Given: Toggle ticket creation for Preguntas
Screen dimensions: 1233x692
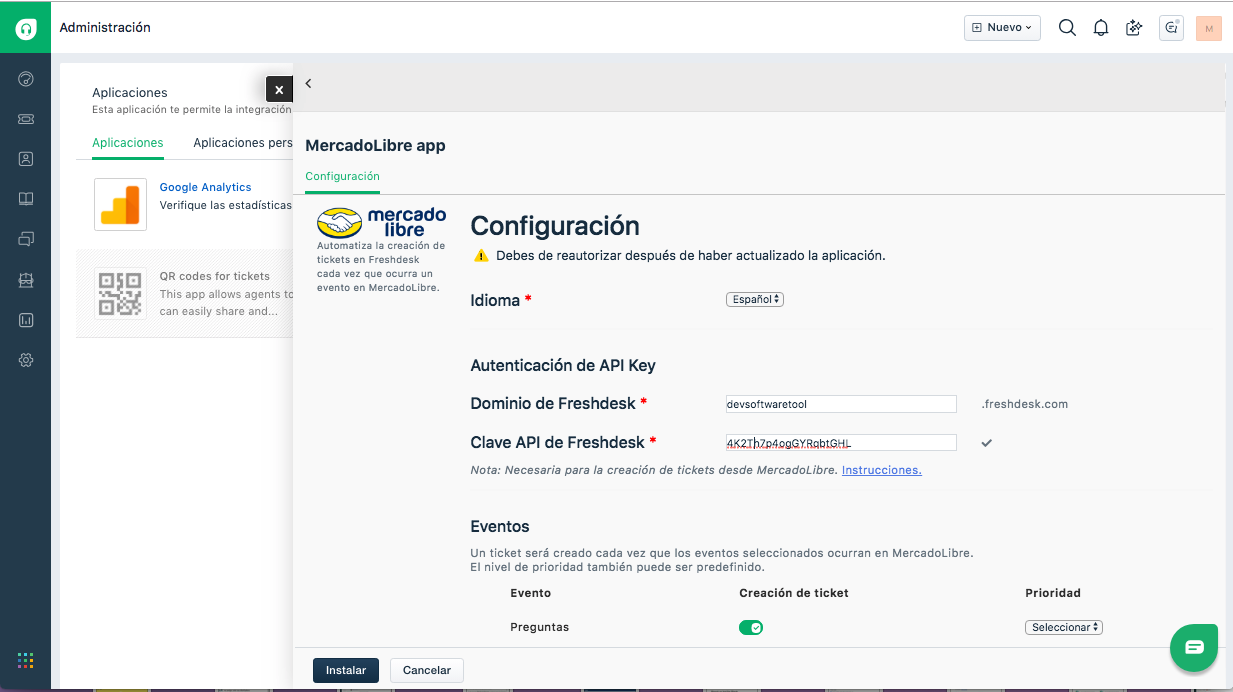Looking at the screenshot, I should pyautogui.click(x=751, y=627).
